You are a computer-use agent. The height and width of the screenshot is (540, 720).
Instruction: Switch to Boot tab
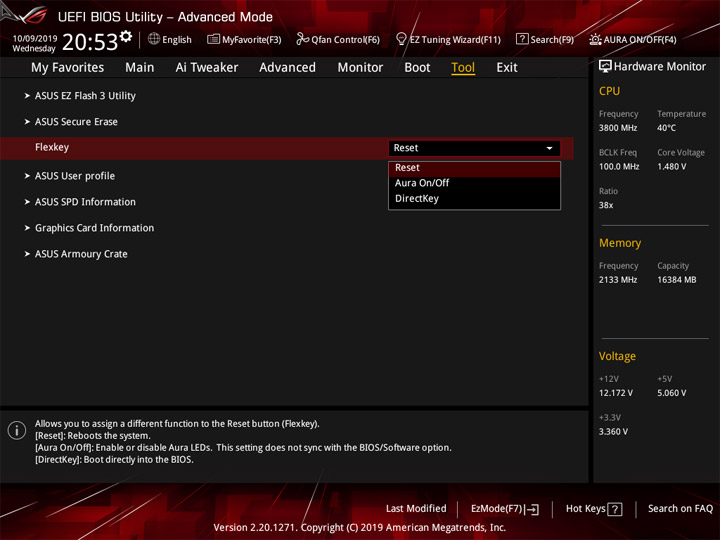pos(417,68)
